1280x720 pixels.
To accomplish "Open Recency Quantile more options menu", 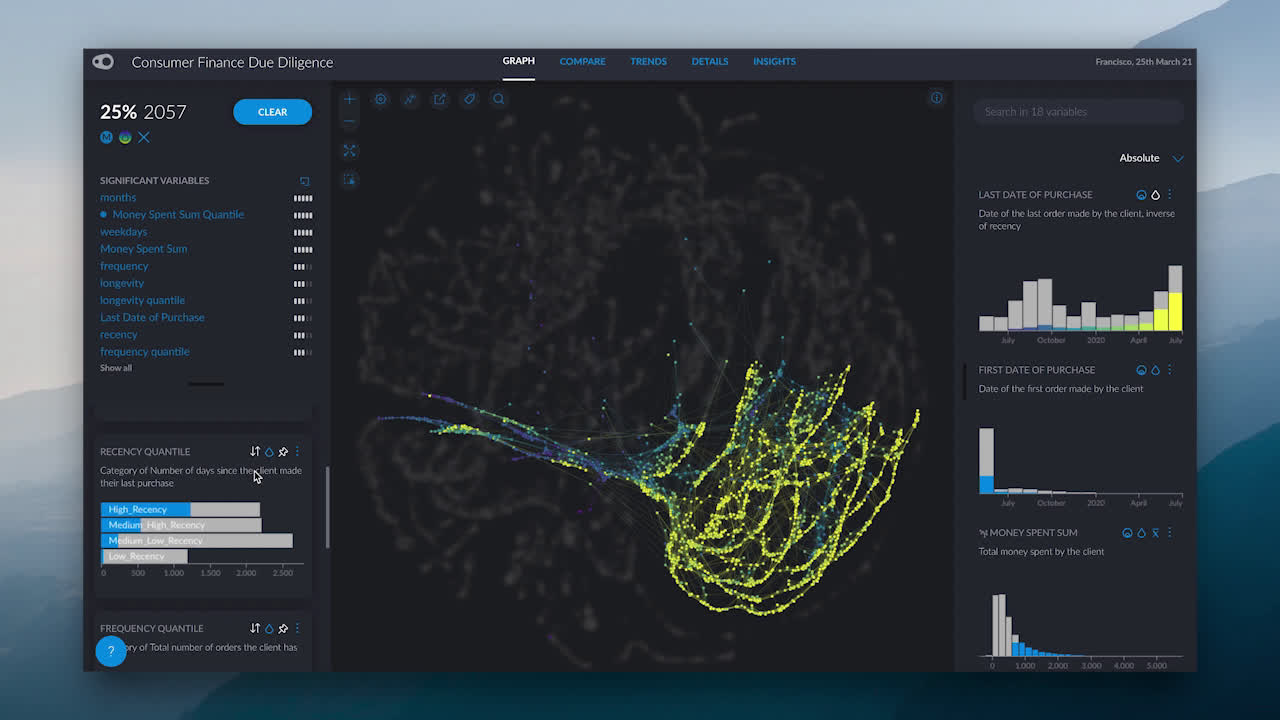I will pos(297,452).
